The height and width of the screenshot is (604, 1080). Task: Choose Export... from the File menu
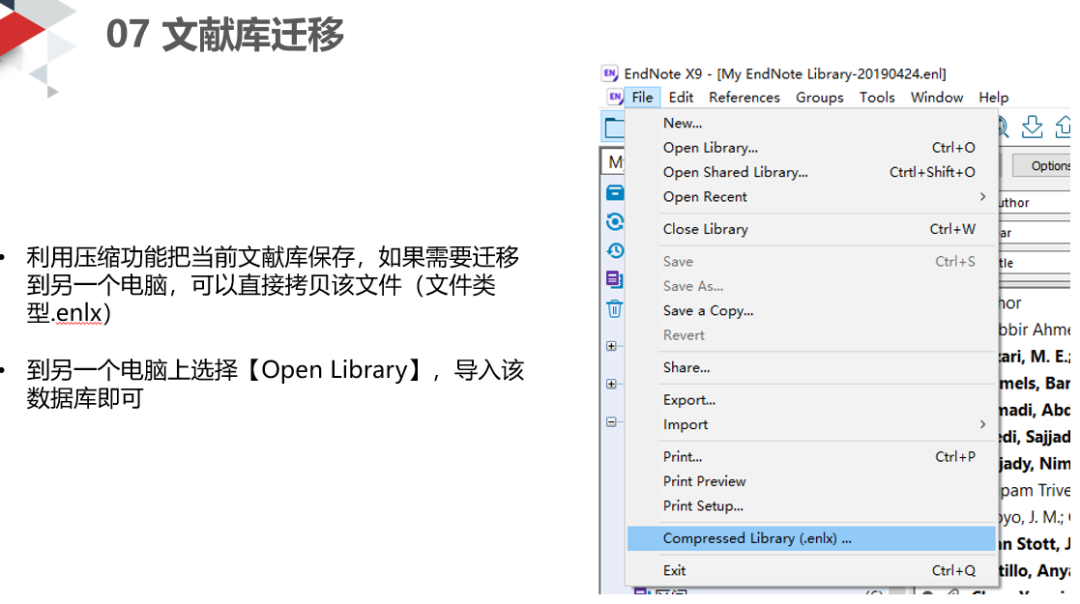pos(811,400)
